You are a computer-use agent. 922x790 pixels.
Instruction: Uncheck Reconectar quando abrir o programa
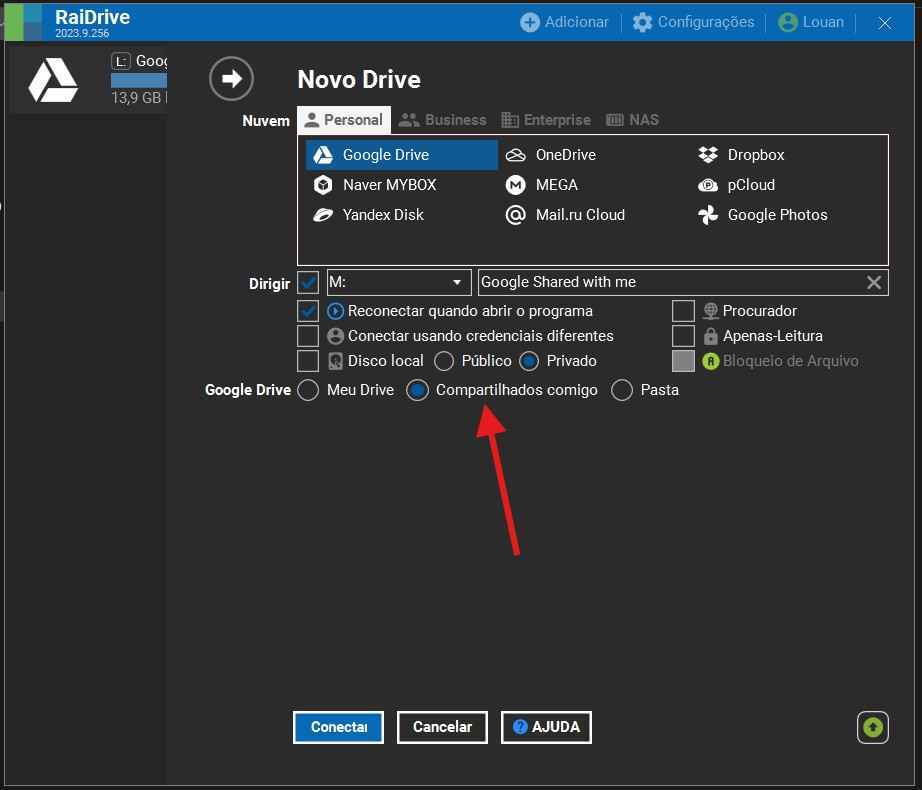click(308, 311)
